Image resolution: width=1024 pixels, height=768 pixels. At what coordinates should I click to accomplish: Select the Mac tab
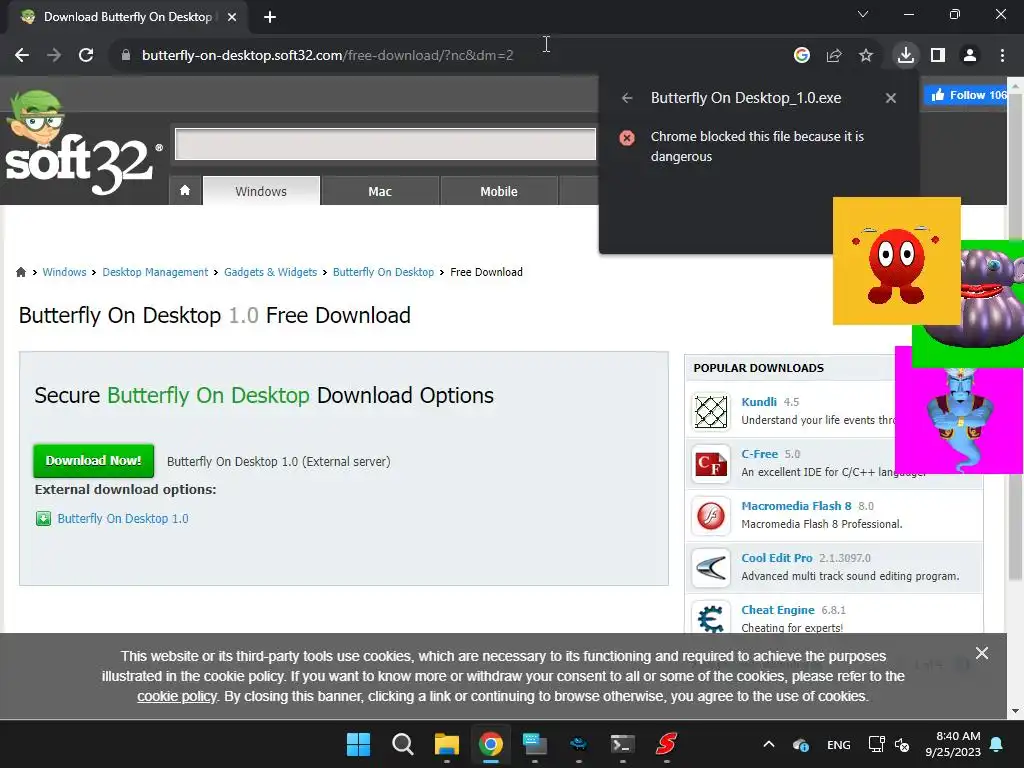tap(380, 191)
